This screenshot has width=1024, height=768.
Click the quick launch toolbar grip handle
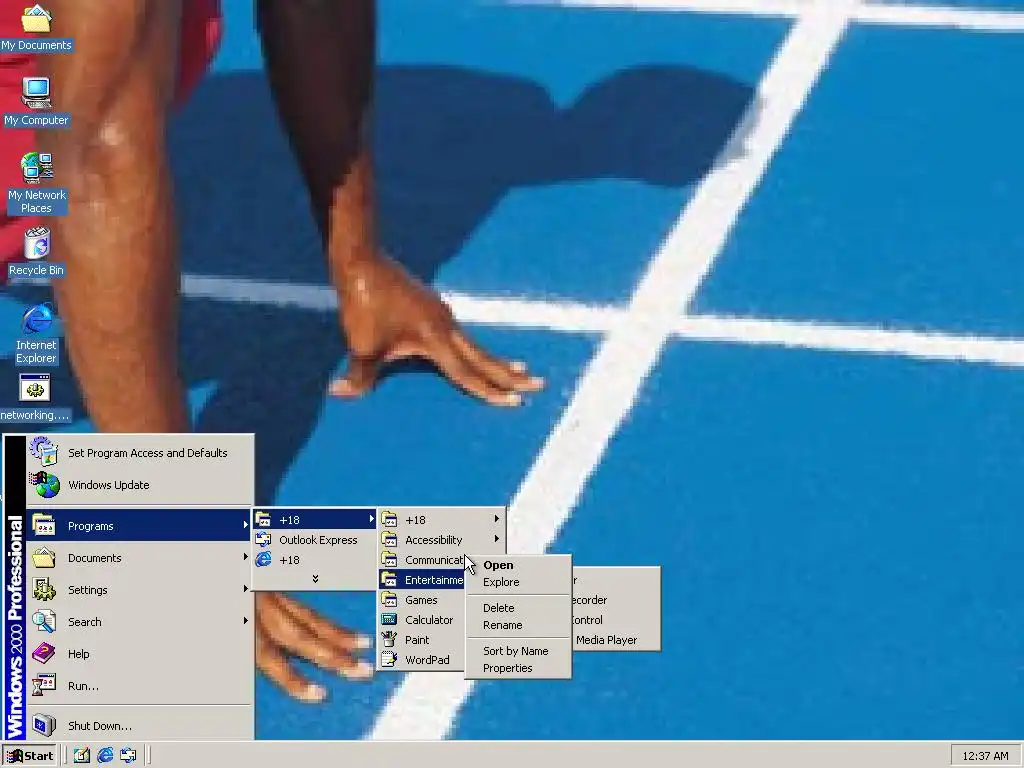pyautogui.click(x=65, y=756)
